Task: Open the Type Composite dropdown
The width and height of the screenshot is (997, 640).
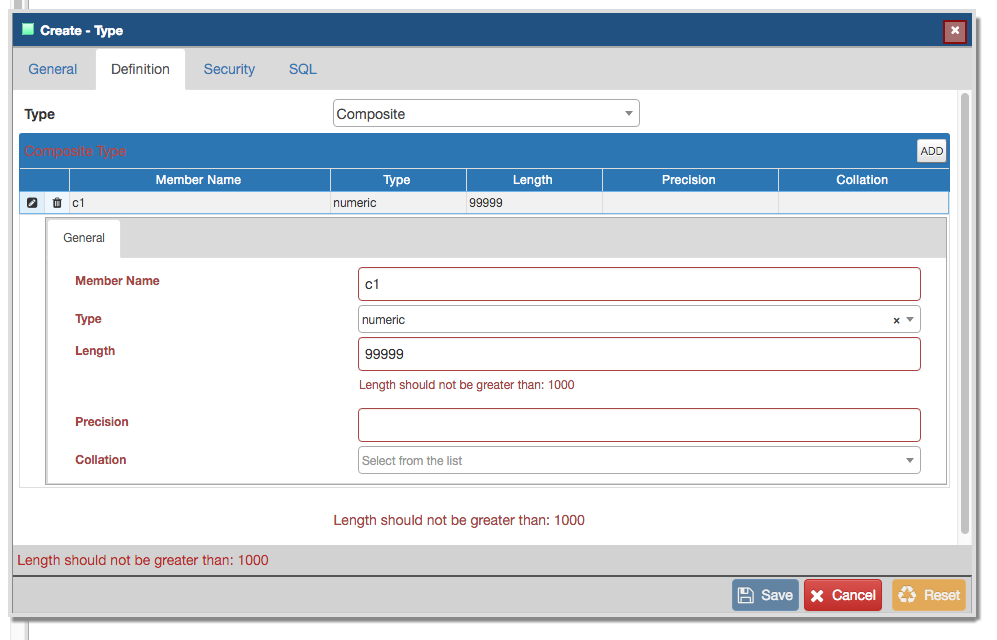Action: 485,114
